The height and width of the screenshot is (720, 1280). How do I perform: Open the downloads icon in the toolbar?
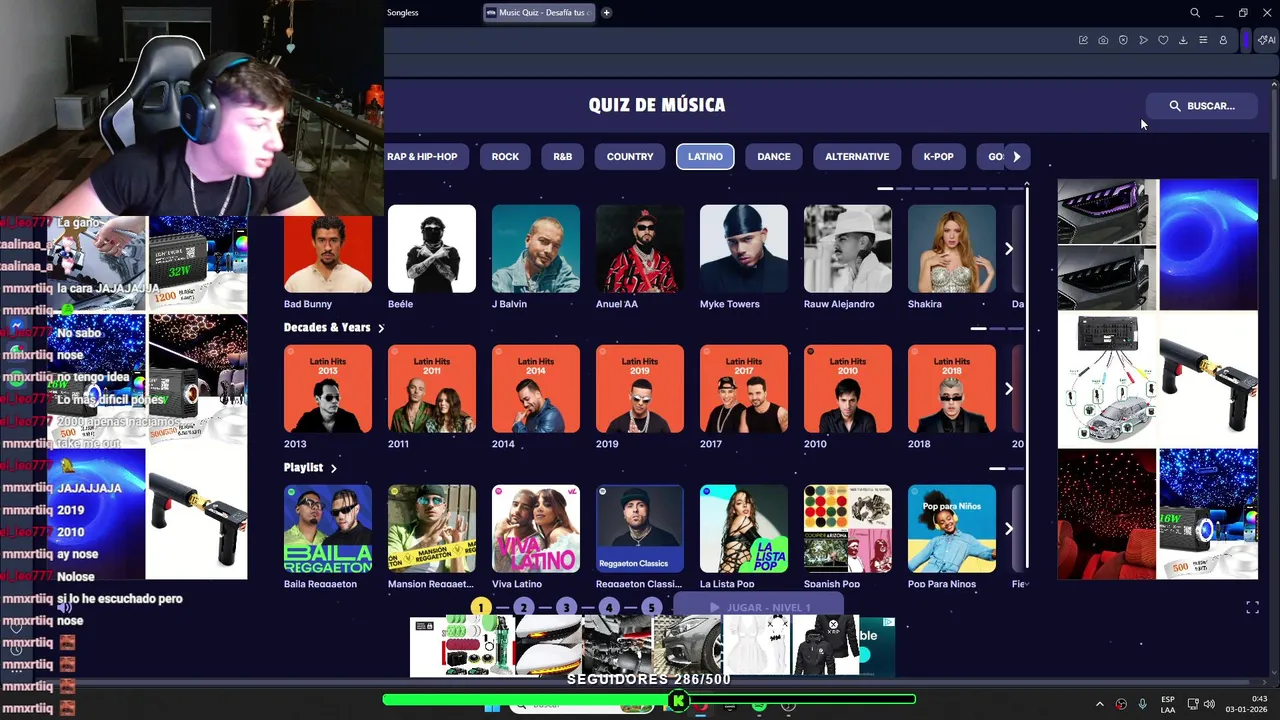(1183, 40)
